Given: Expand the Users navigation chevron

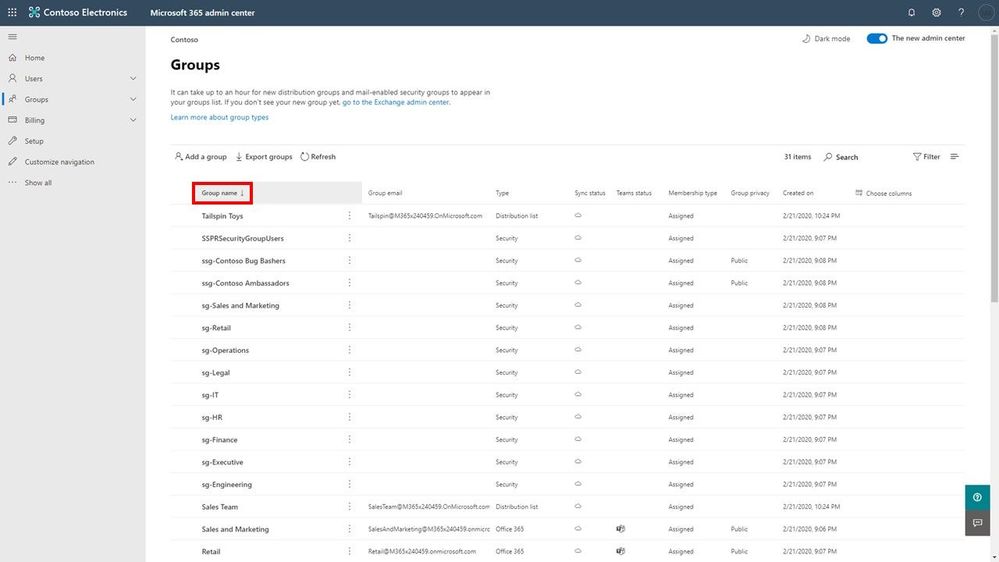Looking at the screenshot, I should [133, 78].
